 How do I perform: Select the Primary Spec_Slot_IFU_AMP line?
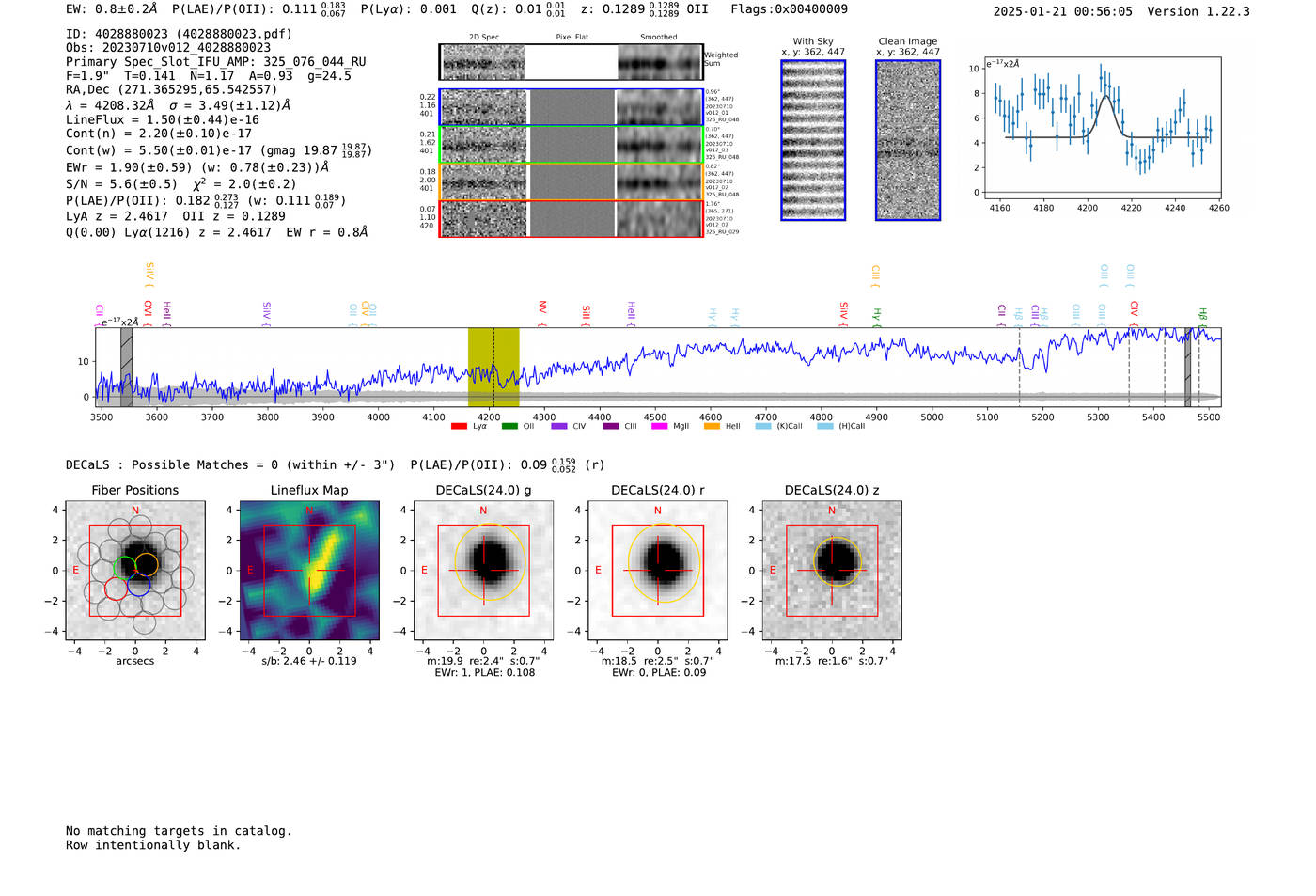click(216, 62)
